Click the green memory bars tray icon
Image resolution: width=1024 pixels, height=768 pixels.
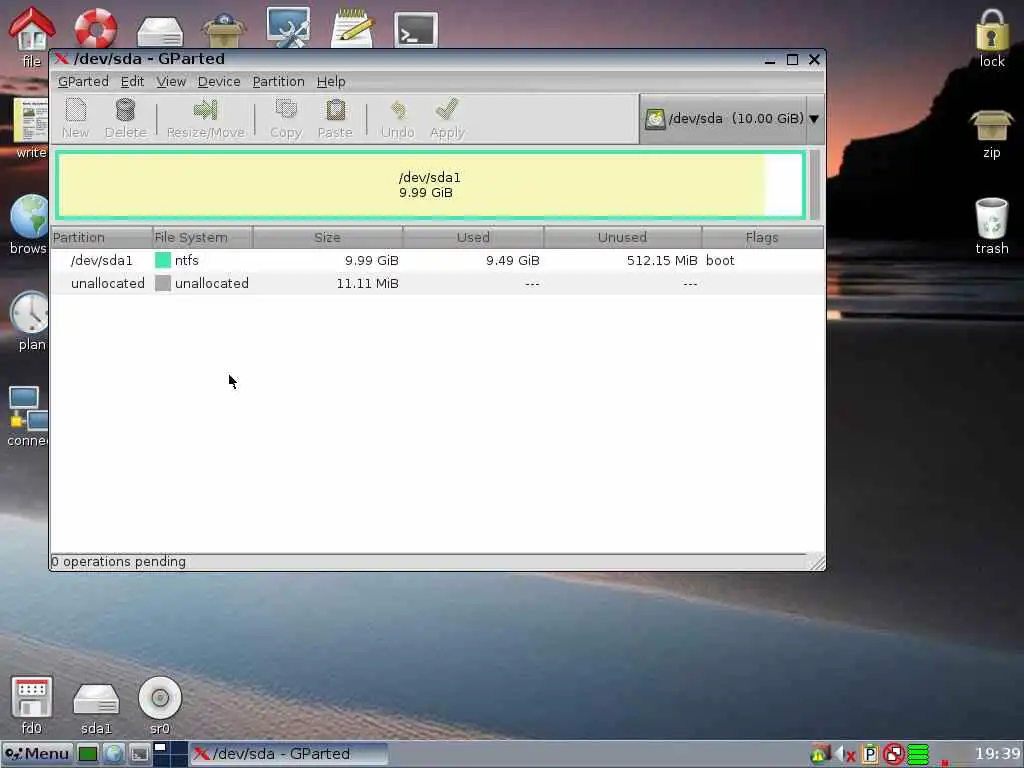coord(918,754)
